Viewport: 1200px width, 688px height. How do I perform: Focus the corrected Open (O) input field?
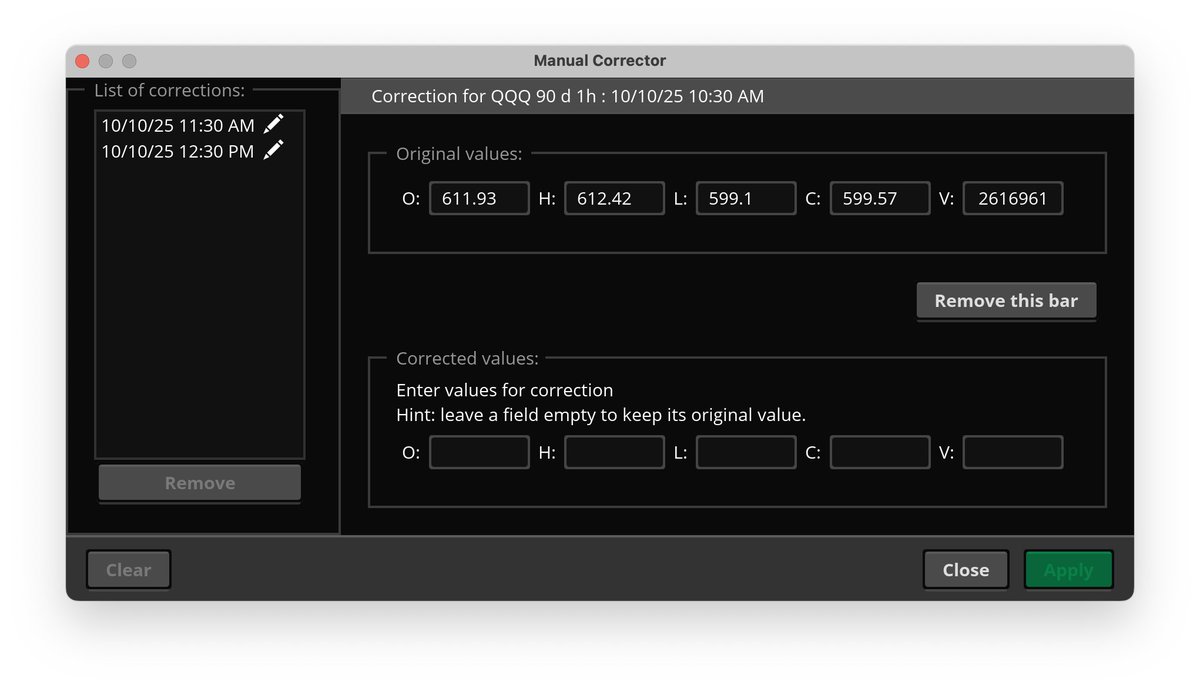click(479, 452)
